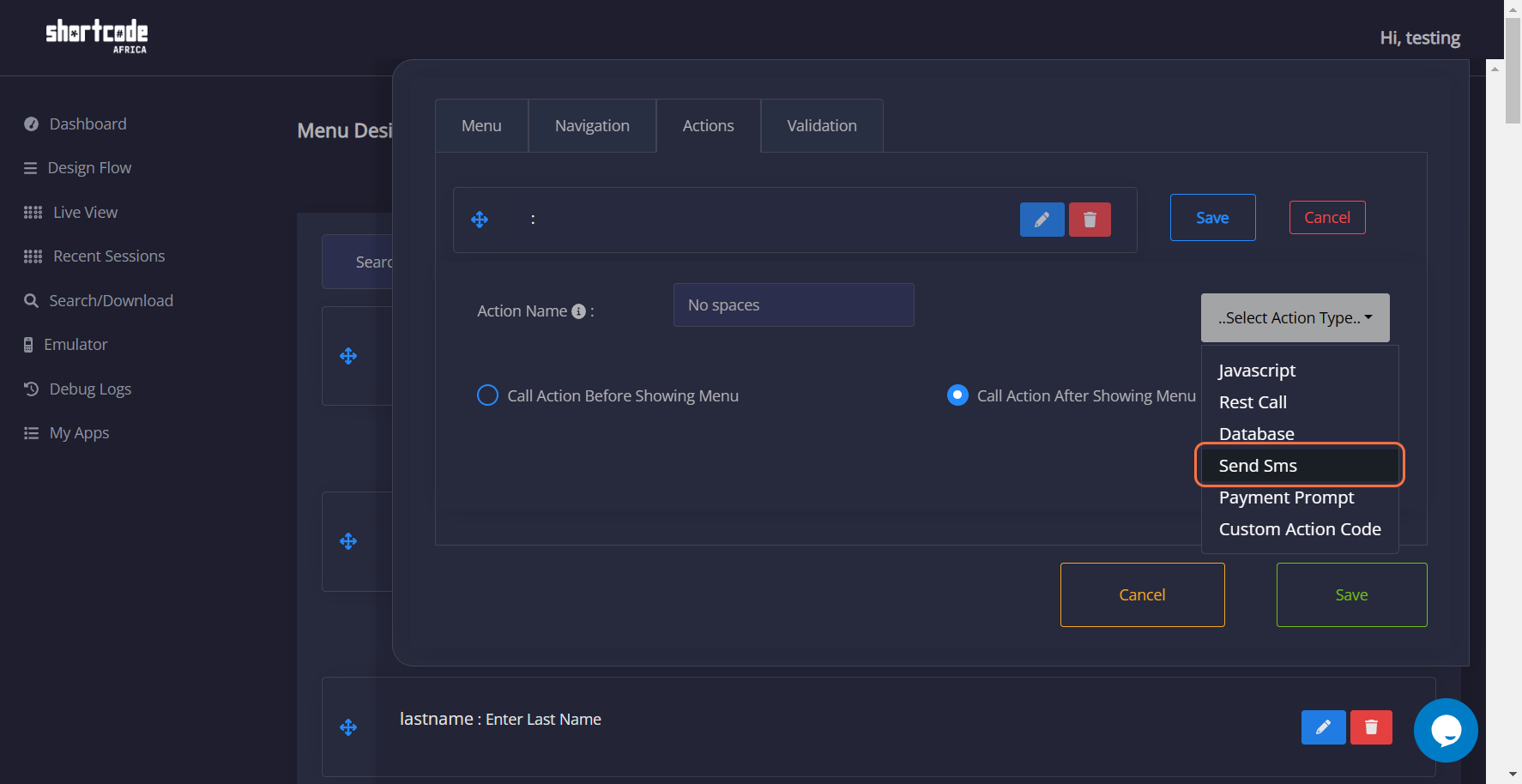1522x784 pixels.
Task: Click the info icon next to Action Name
Action: coord(579,311)
